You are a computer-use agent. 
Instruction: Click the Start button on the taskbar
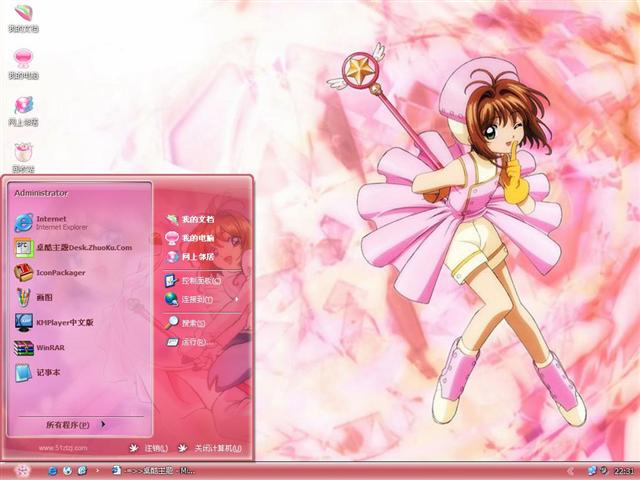click(22, 470)
